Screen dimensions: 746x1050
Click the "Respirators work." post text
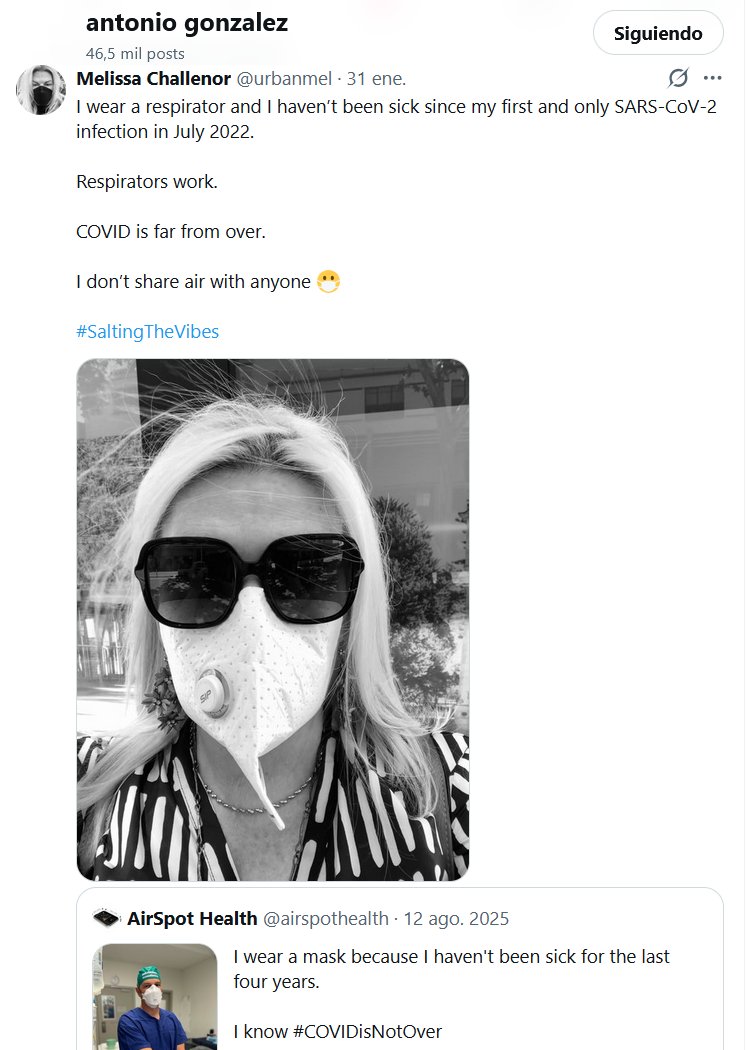point(147,182)
